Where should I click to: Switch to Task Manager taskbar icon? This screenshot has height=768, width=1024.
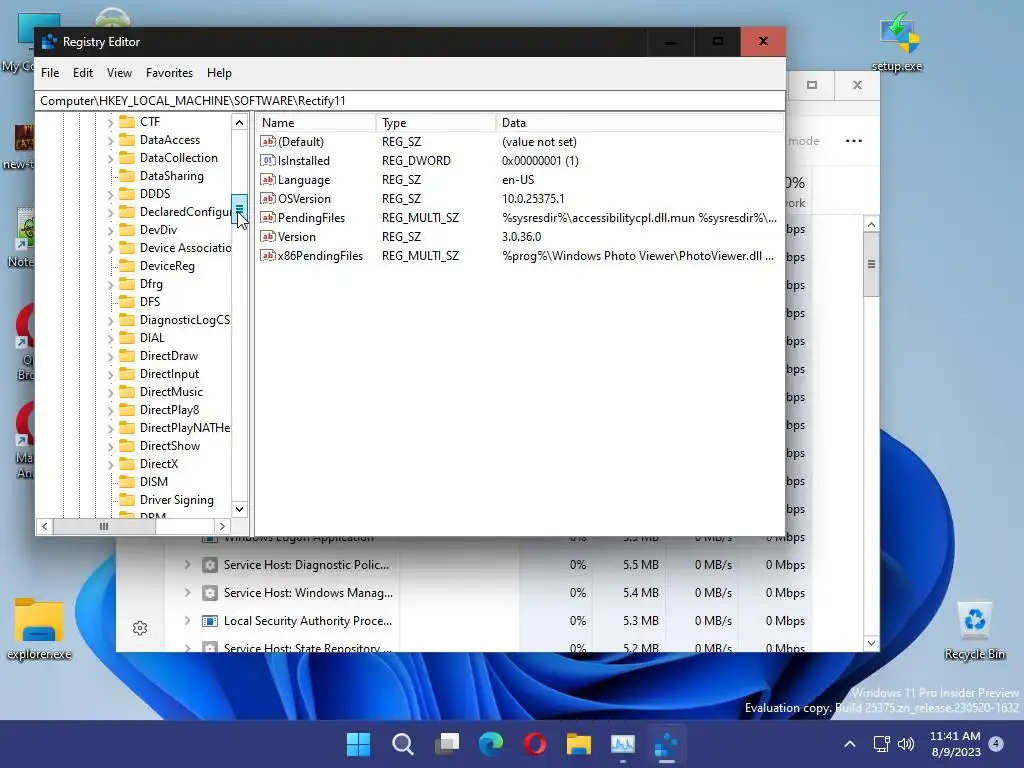622,744
